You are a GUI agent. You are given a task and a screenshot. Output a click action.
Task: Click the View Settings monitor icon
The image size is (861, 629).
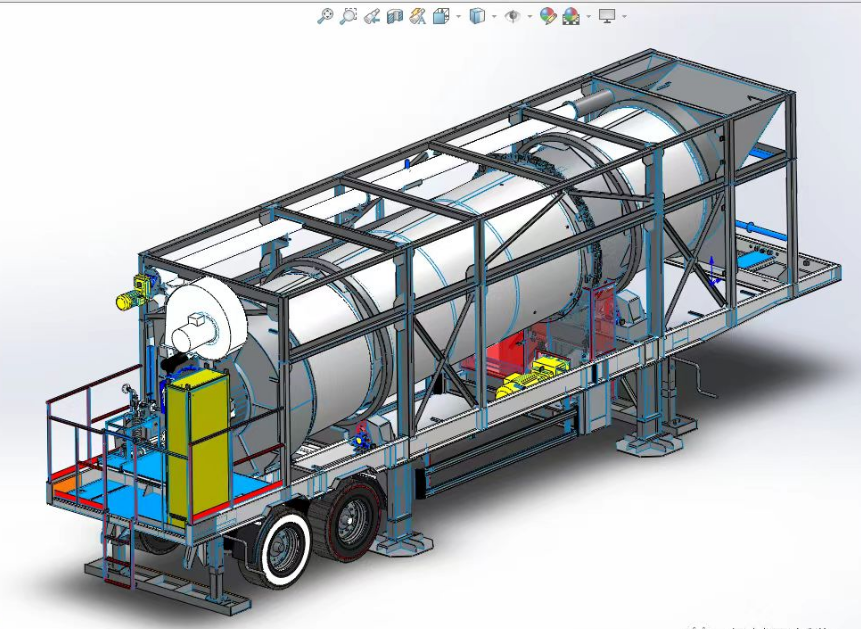pyautogui.click(x=607, y=16)
